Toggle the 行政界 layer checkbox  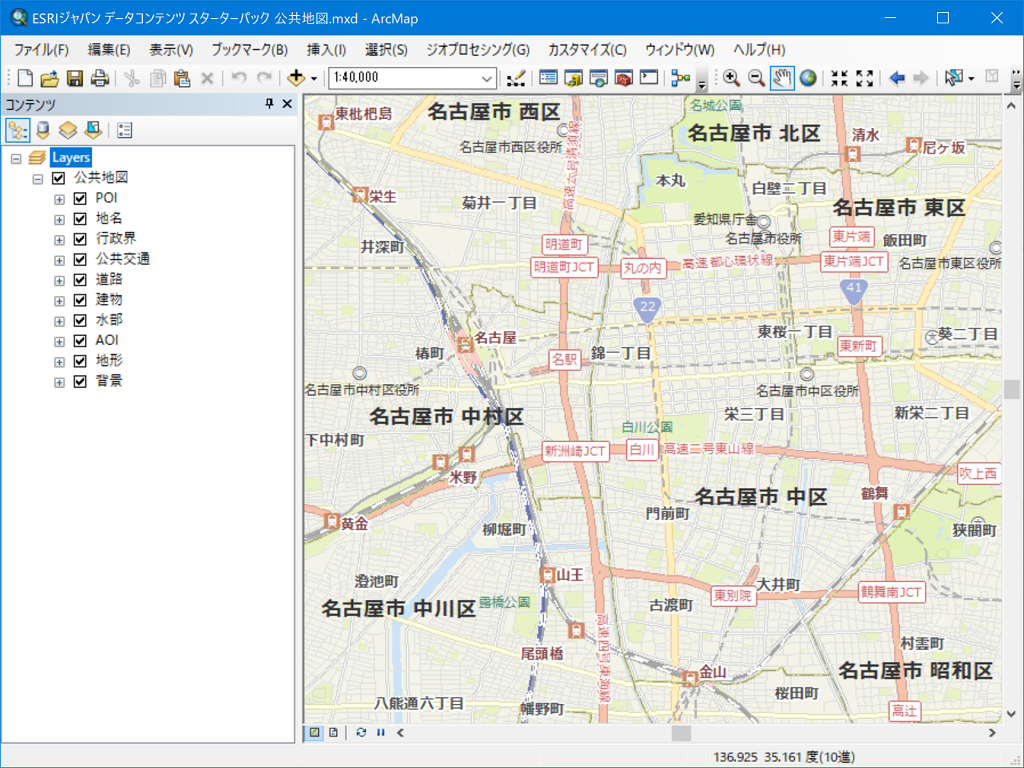(x=80, y=239)
